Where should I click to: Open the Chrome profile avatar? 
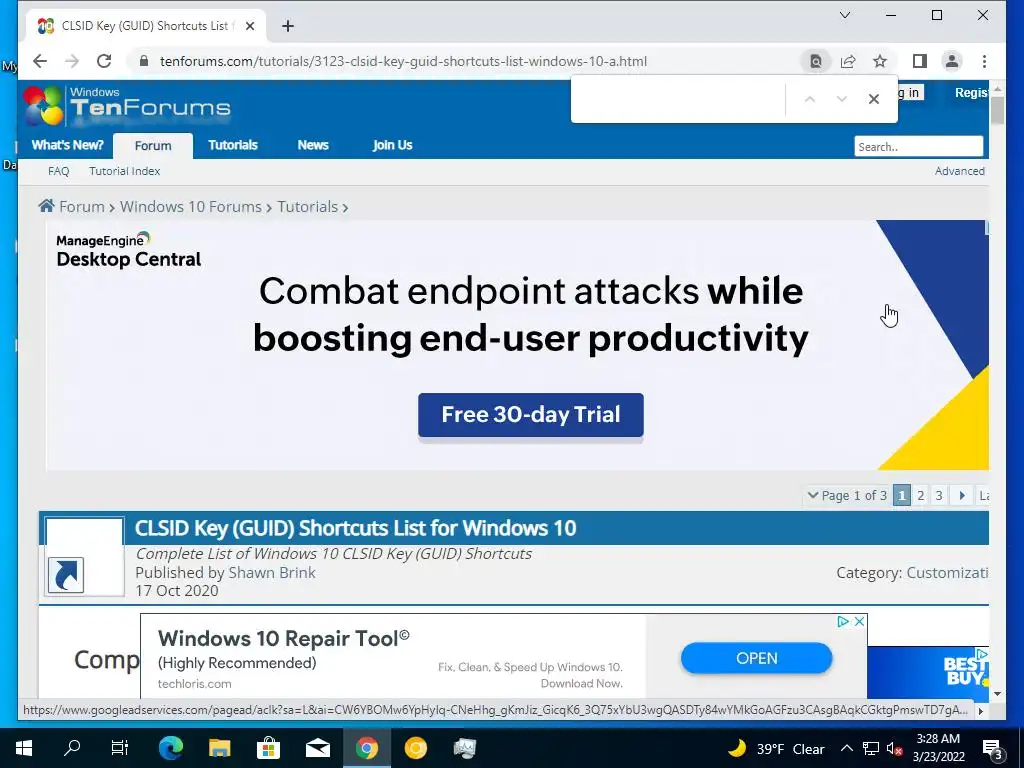[952, 61]
